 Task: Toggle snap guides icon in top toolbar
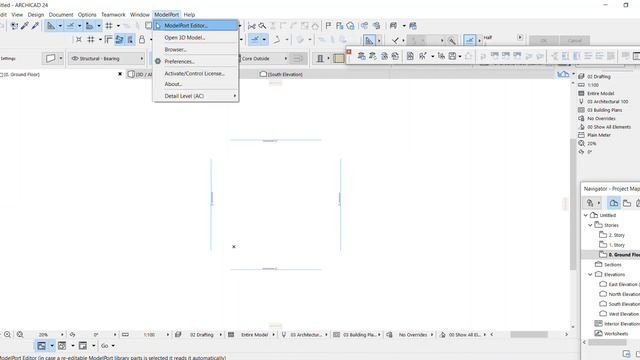click(x=71, y=26)
